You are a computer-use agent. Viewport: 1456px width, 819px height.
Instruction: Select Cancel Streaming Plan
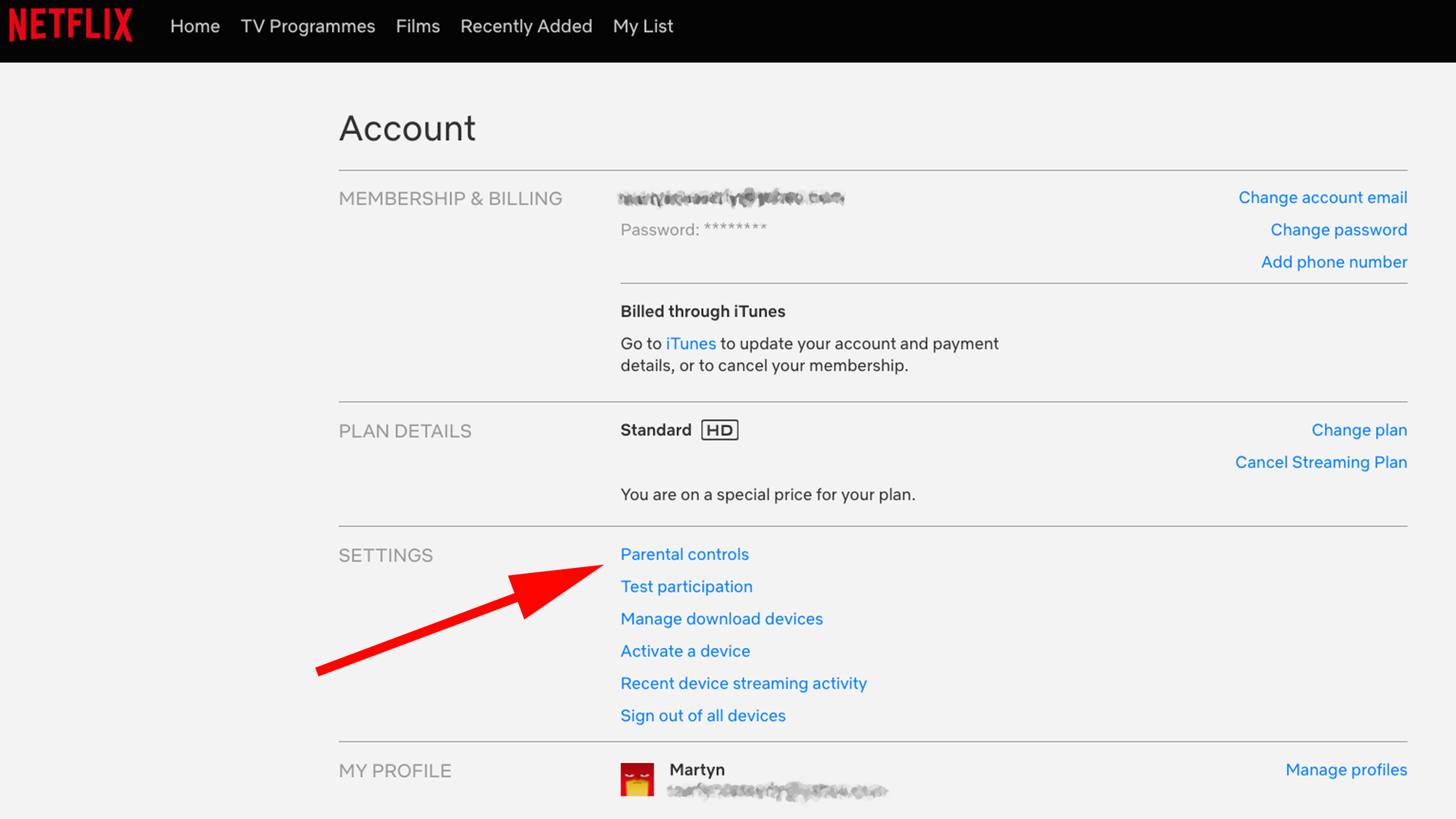[1321, 462]
